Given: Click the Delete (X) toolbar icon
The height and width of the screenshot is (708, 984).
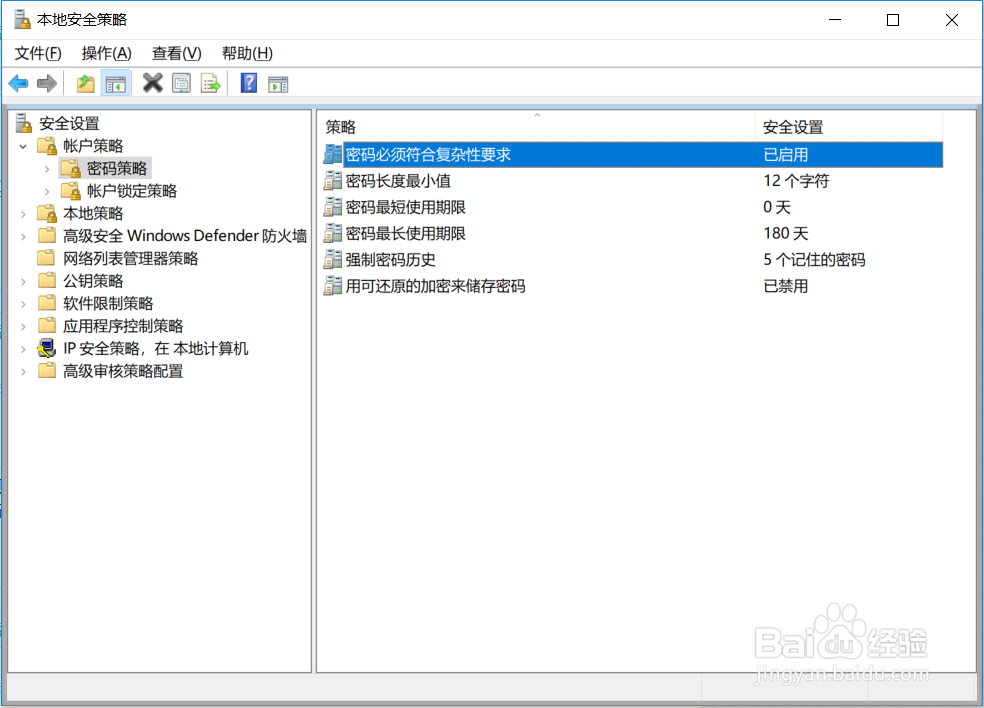Looking at the screenshot, I should point(152,83).
